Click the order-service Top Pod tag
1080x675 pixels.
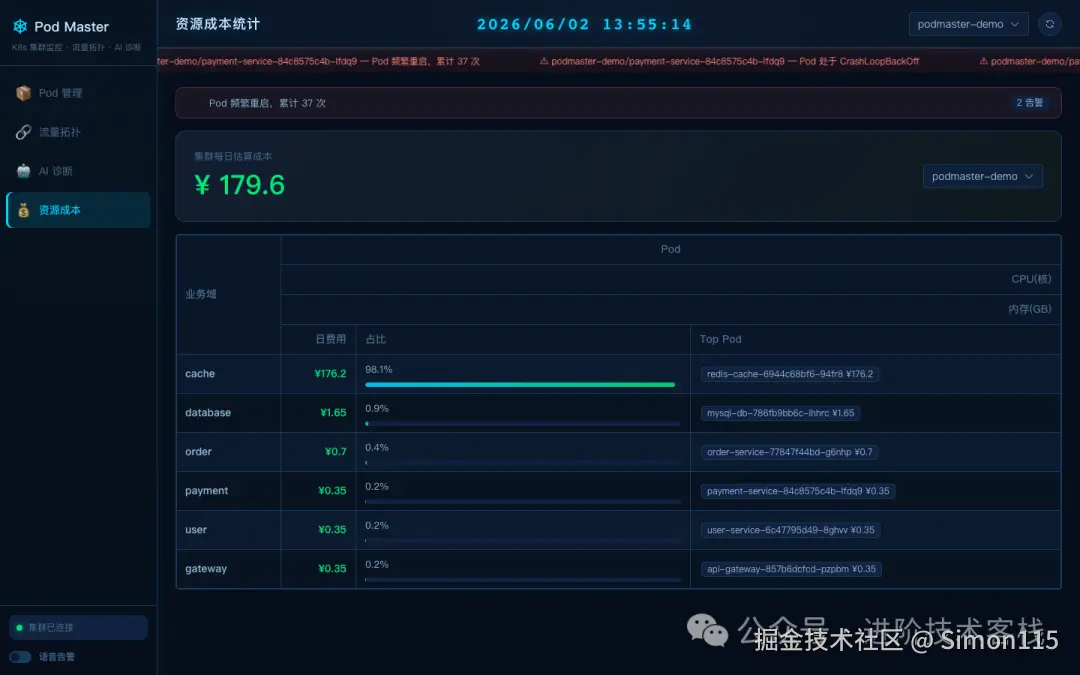[x=789, y=452]
